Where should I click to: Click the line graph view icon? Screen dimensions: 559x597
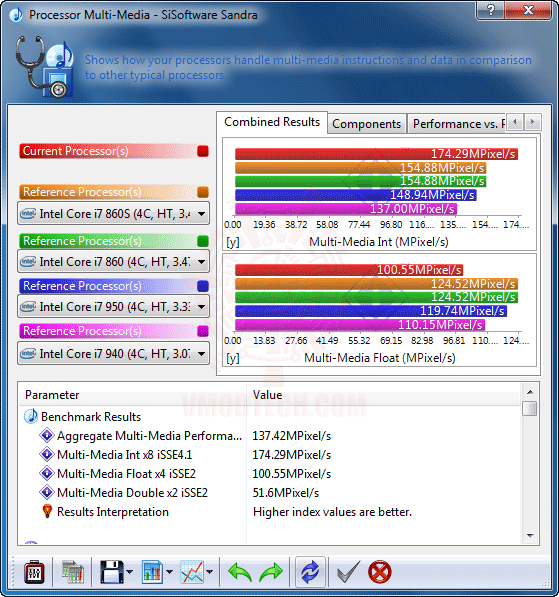pos(192,572)
